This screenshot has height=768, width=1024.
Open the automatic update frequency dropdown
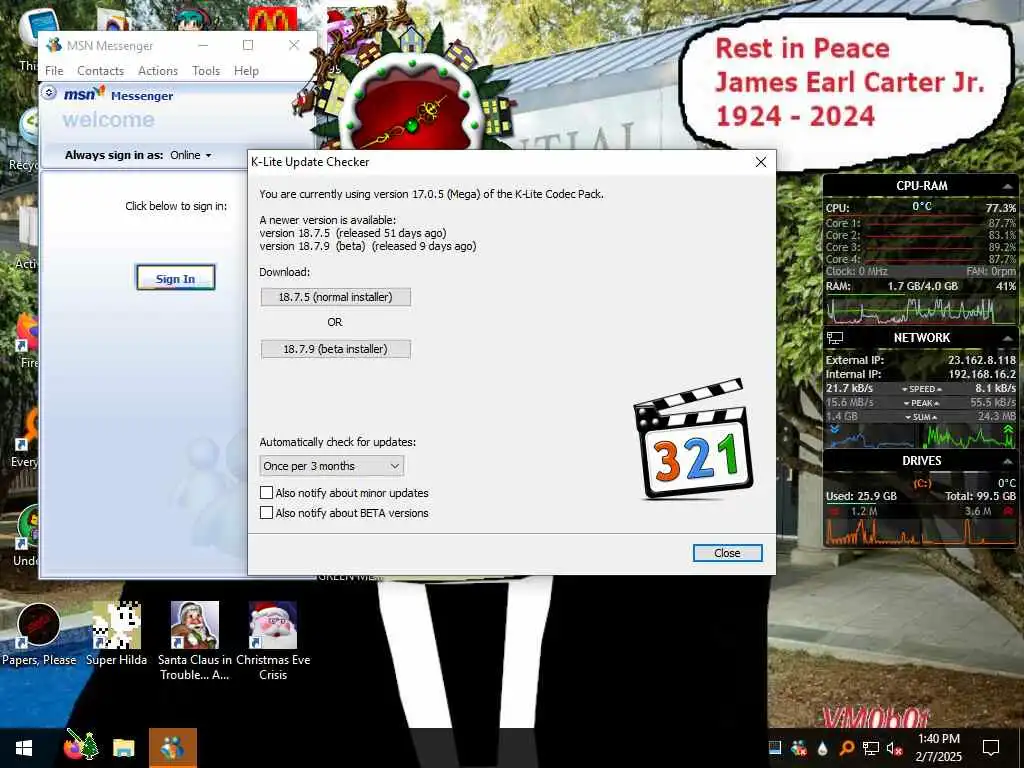(x=332, y=466)
